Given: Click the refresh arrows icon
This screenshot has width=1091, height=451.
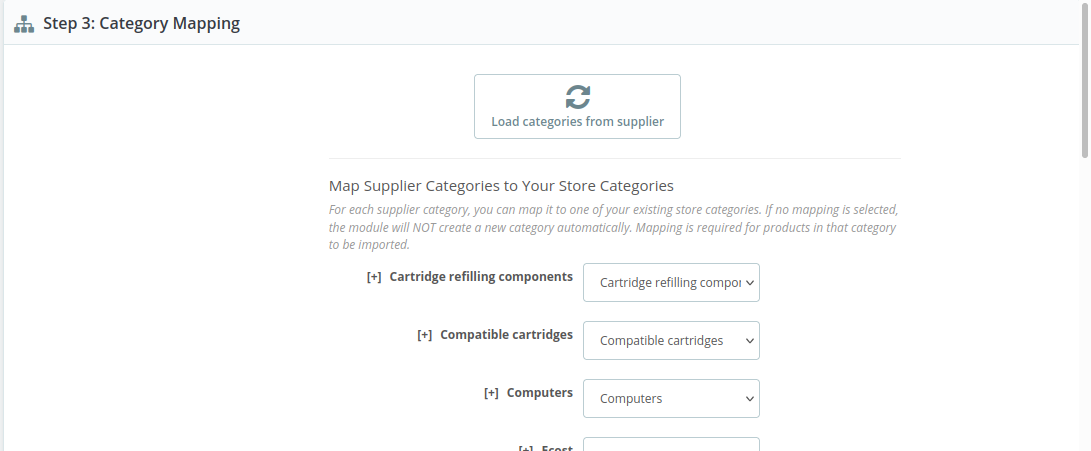Looking at the screenshot, I should tap(577, 97).
